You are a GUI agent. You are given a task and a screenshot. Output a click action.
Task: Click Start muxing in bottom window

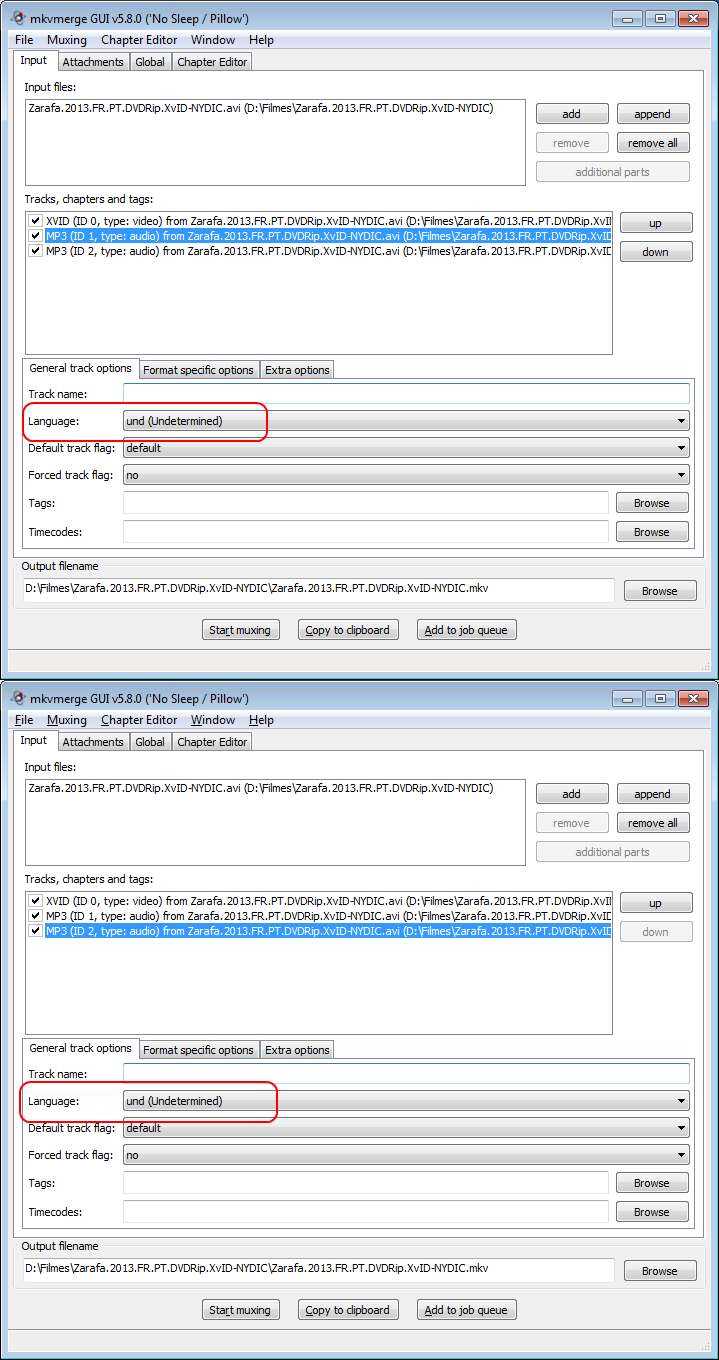tap(240, 1310)
